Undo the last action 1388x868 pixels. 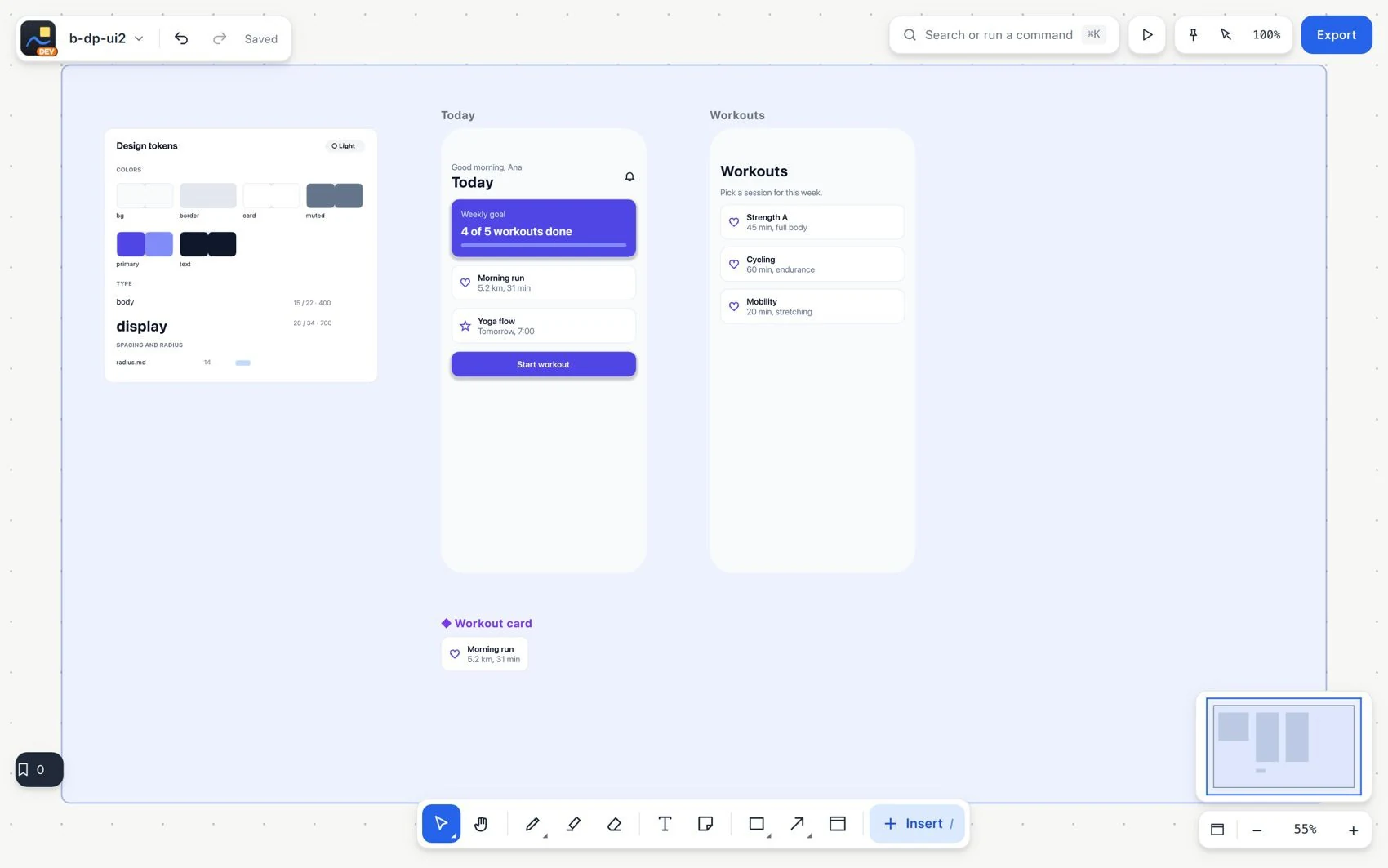181,38
